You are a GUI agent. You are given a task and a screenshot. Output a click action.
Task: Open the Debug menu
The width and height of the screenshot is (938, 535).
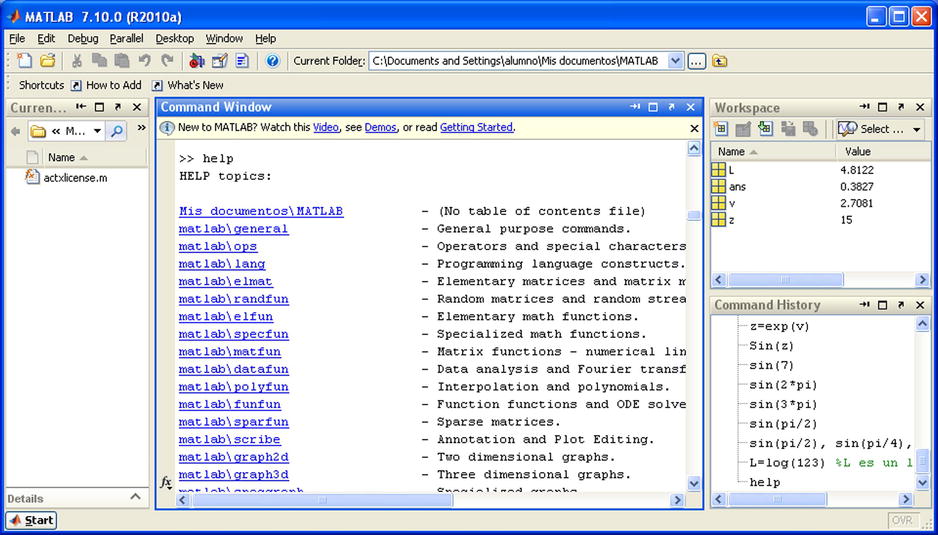(83, 38)
